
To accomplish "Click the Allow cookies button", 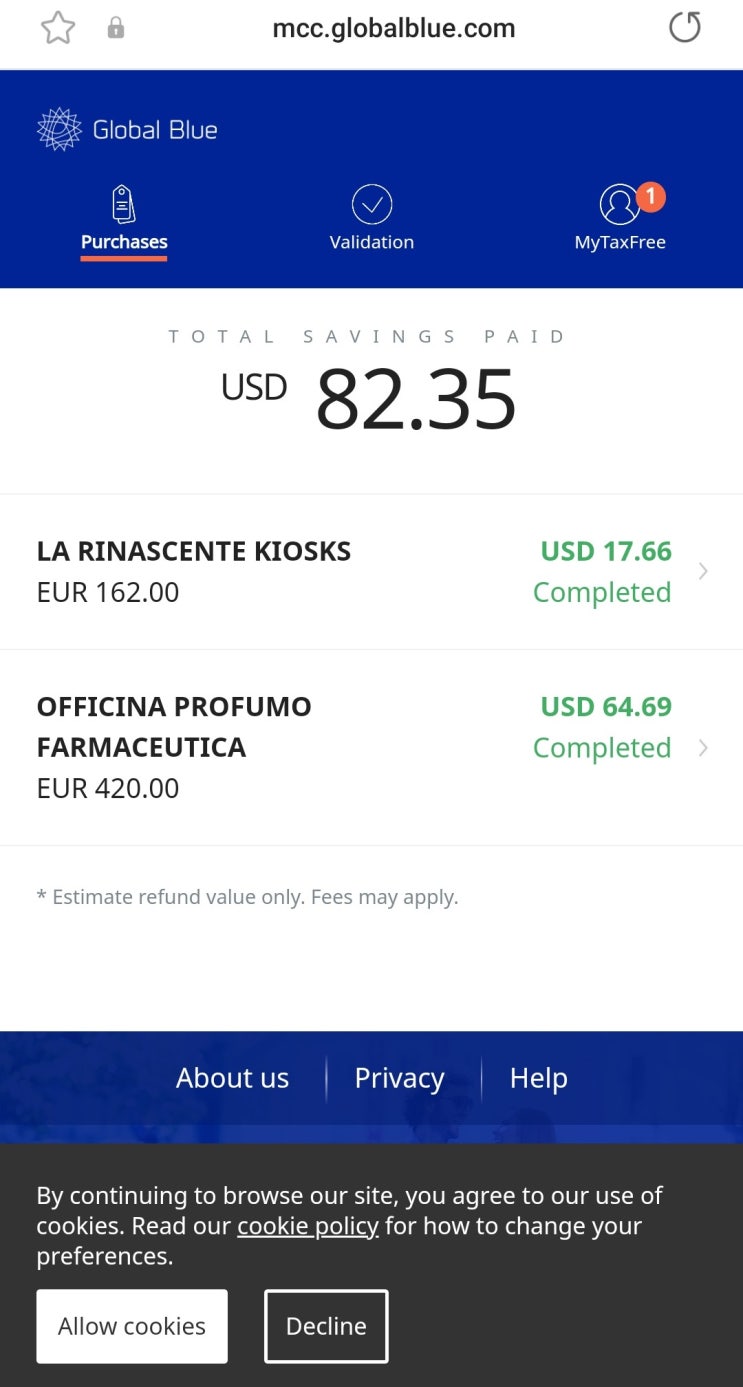I will (132, 1326).
